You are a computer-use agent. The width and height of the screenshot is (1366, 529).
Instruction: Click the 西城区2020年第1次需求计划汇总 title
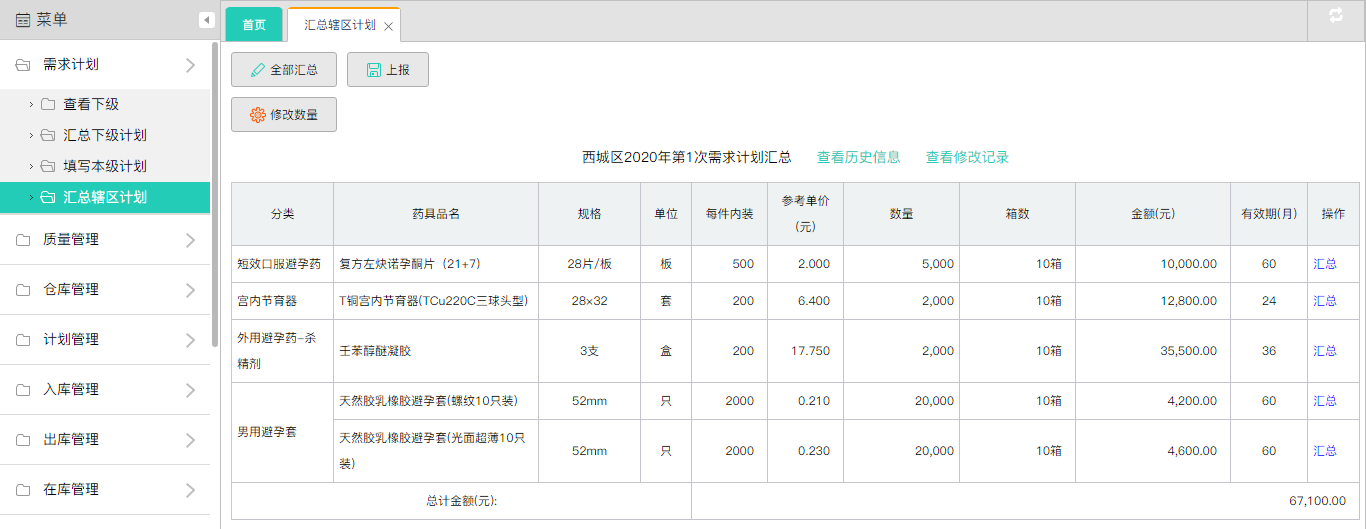(687, 157)
